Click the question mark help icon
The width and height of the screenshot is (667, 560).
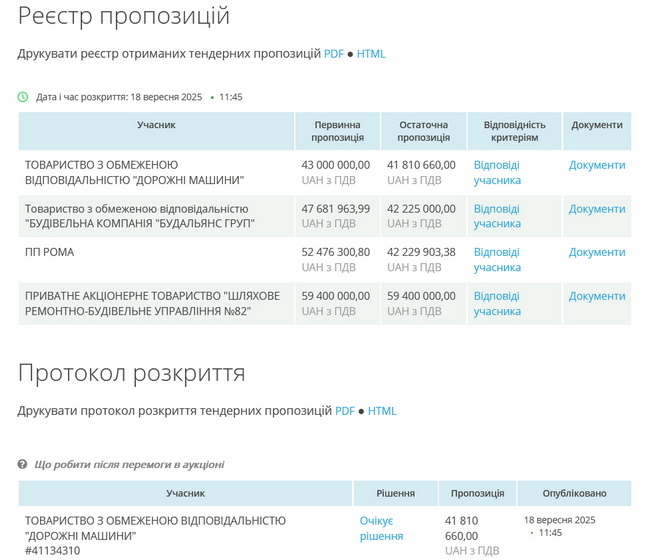23,465
